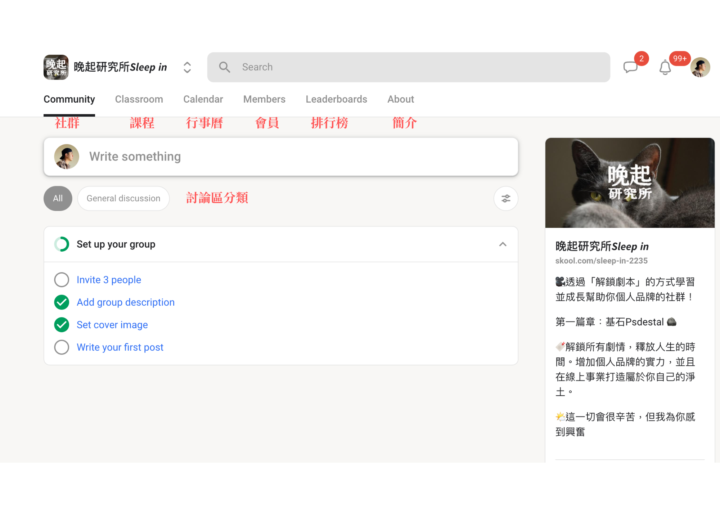
Task: Open the Add group description link
Action: 125,302
